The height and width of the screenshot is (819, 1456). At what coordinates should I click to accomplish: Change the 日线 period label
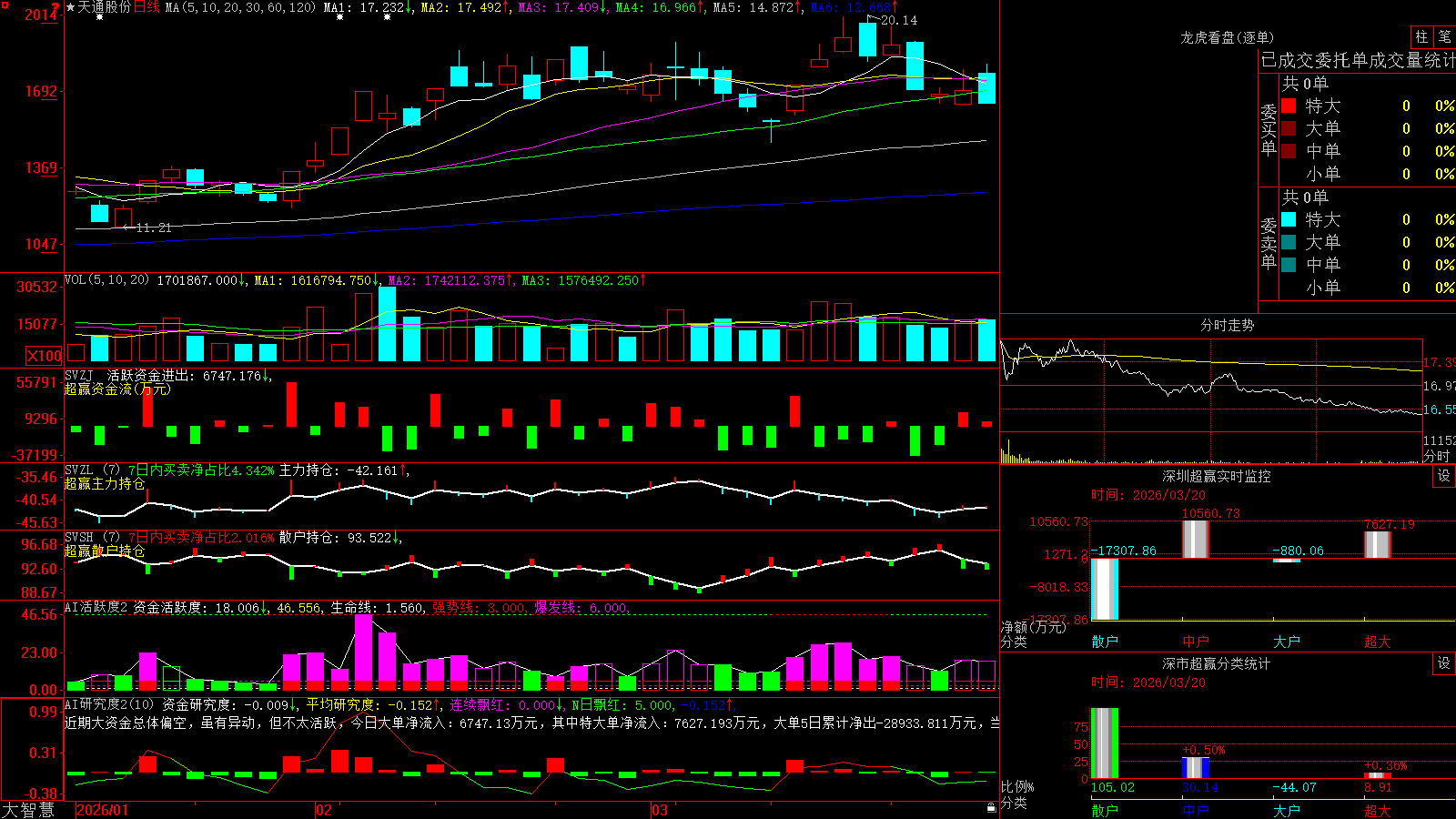[147, 7]
